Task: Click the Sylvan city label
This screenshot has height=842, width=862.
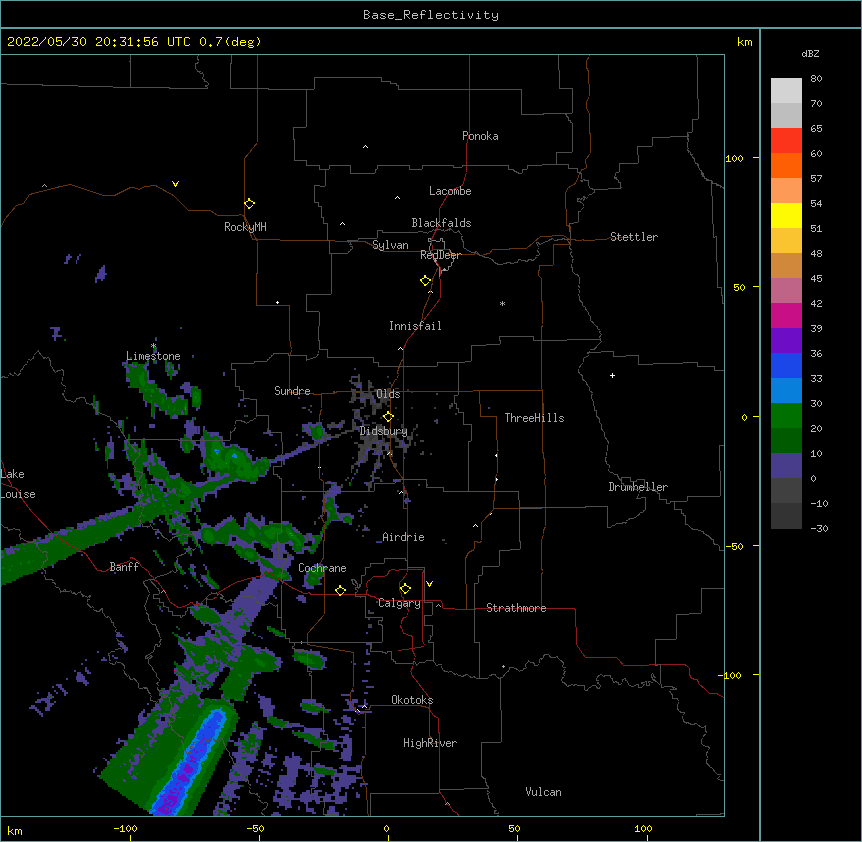Action: [390, 245]
